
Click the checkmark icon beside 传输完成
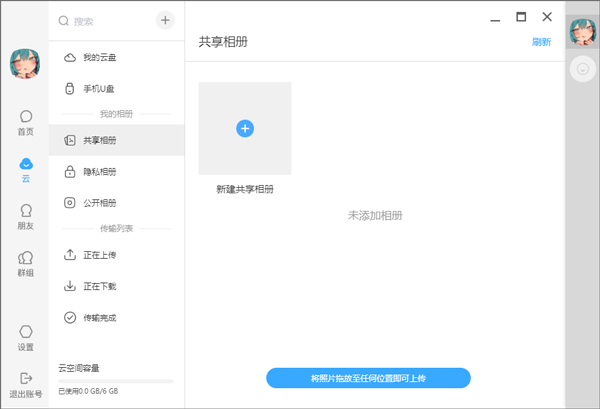click(70, 318)
